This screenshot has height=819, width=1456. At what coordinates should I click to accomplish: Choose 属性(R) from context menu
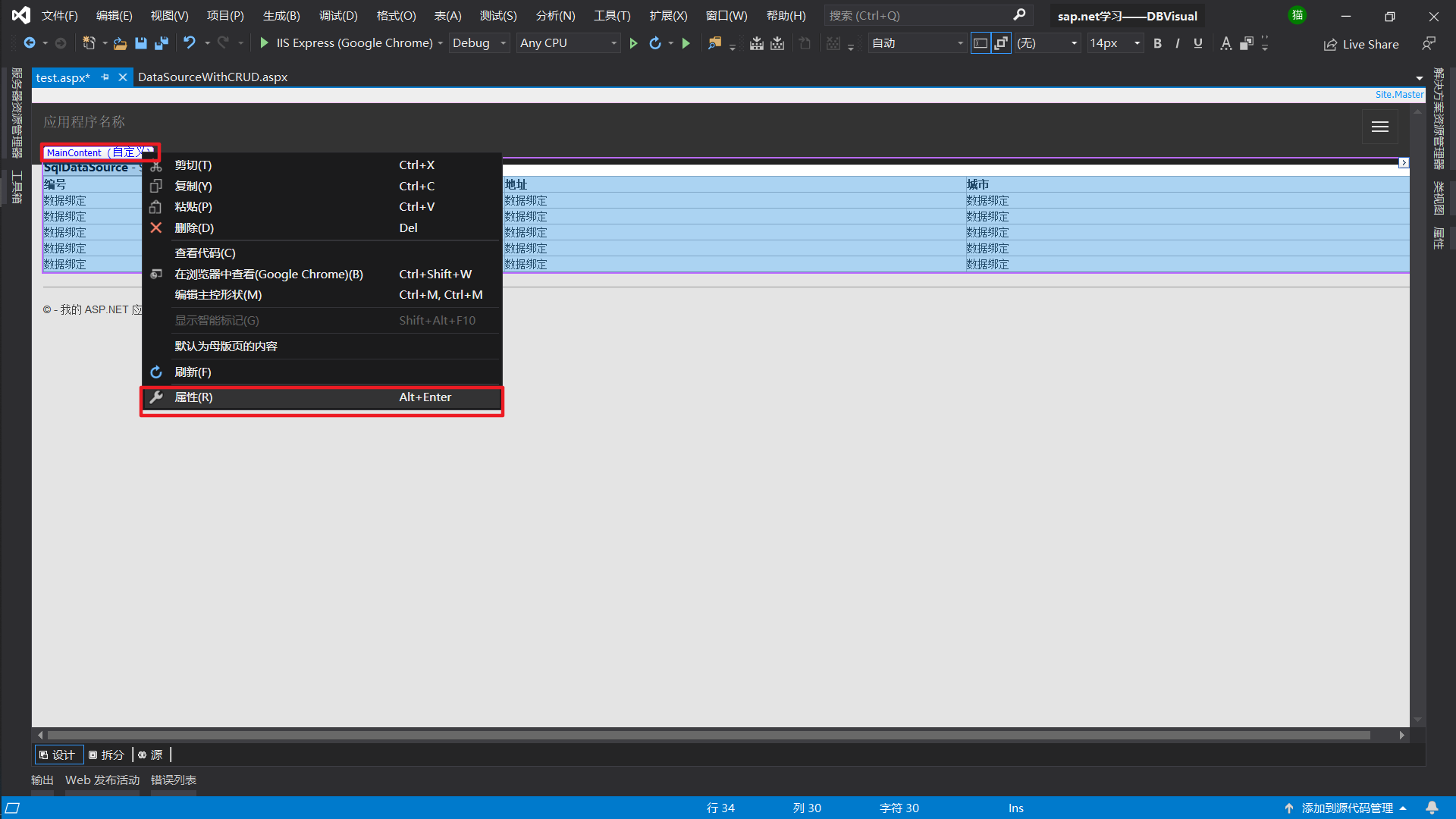click(322, 397)
